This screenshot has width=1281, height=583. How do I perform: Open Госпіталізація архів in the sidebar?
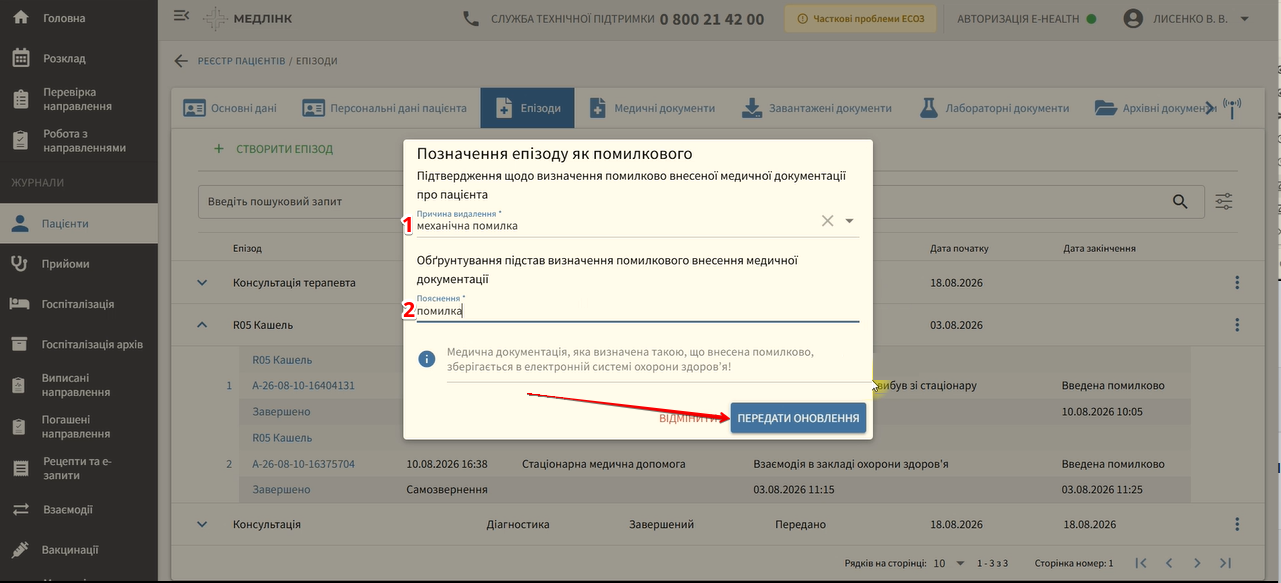coord(78,344)
